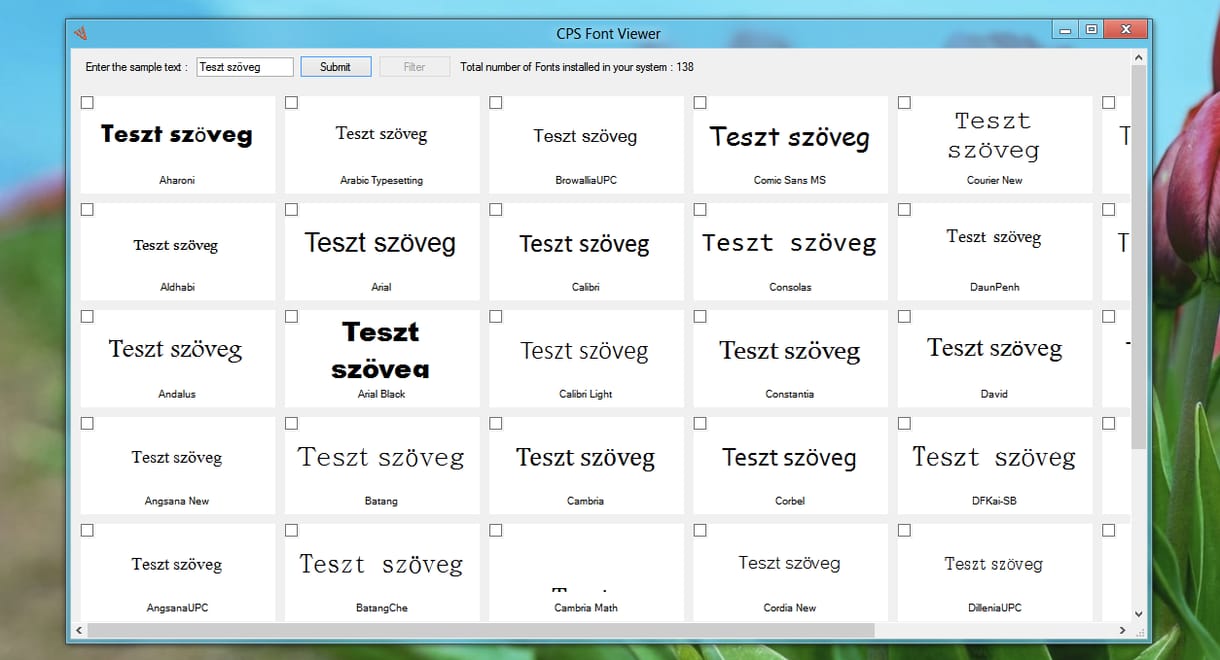This screenshot has height=660, width=1220.
Task: Maximize the CPS Font Viewer window
Action: pyautogui.click(x=1091, y=30)
